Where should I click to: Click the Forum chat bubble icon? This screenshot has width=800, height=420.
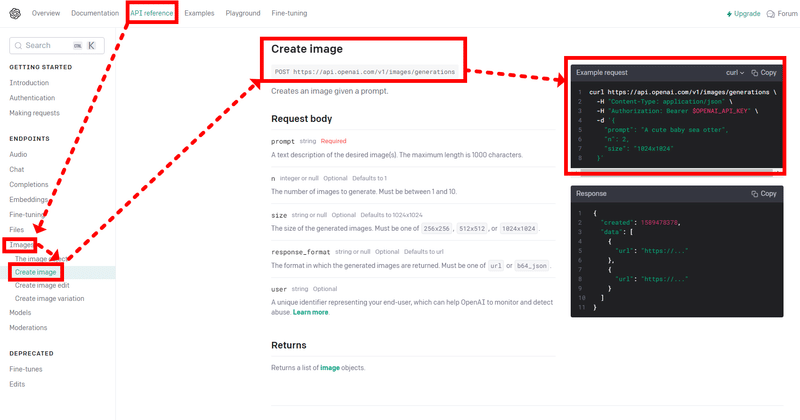click(x=770, y=14)
